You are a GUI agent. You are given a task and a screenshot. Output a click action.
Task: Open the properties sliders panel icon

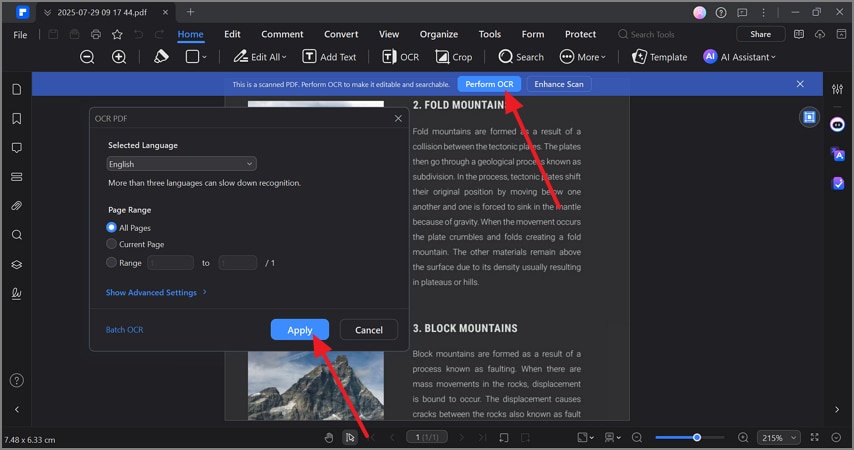pos(838,89)
